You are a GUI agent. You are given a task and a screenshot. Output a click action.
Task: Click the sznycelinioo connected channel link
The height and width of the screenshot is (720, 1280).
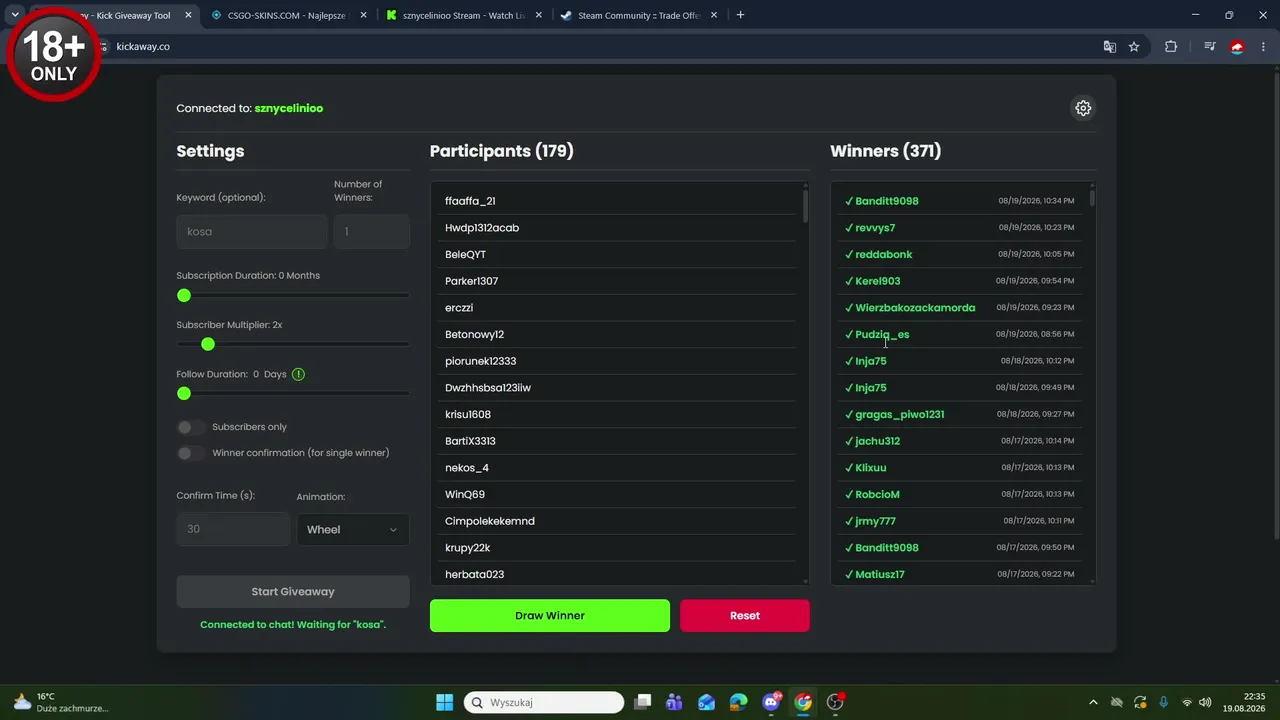(x=289, y=108)
